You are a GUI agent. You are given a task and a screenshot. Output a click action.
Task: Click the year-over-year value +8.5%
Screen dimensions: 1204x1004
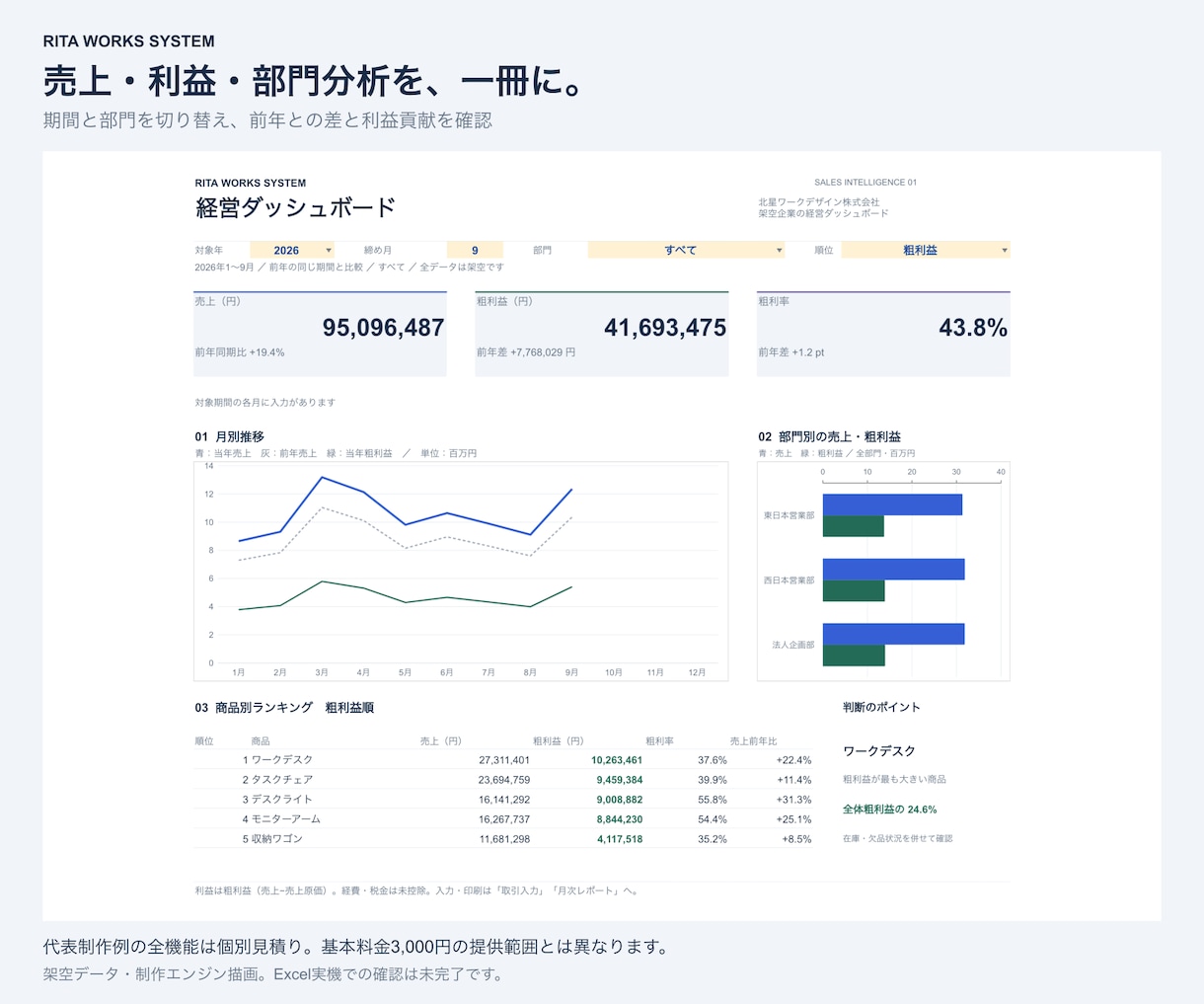[796, 839]
